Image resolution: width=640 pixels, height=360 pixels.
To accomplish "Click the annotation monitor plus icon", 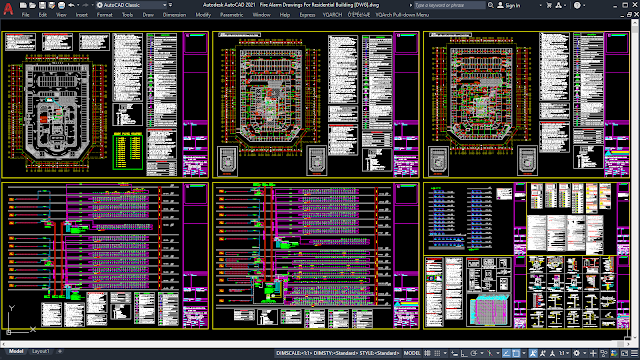I will coord(593,353).
